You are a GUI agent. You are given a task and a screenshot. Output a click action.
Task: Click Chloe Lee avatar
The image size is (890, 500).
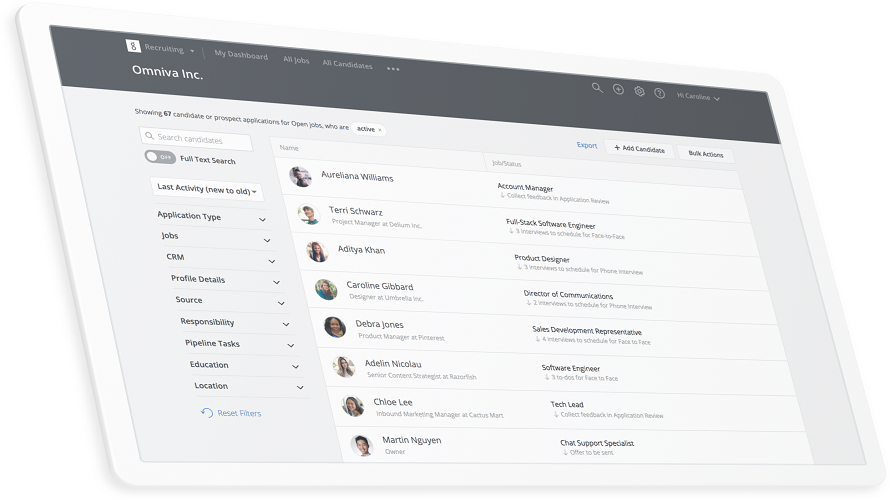tap(352, 406)
